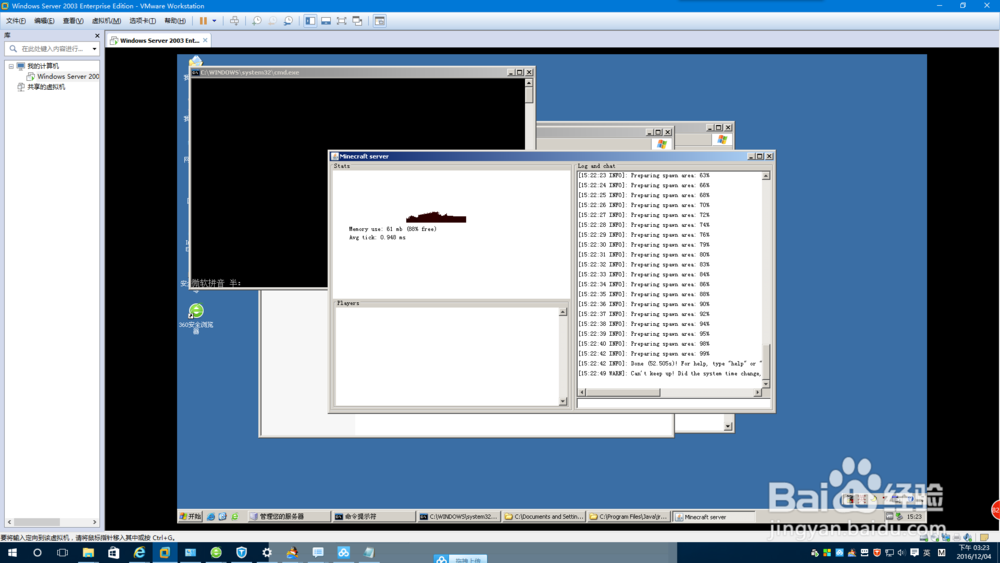Click guest taskbar C:\Documents and Settings button
This screenshot has width=1000, height=563.
(x=543, y=516)
